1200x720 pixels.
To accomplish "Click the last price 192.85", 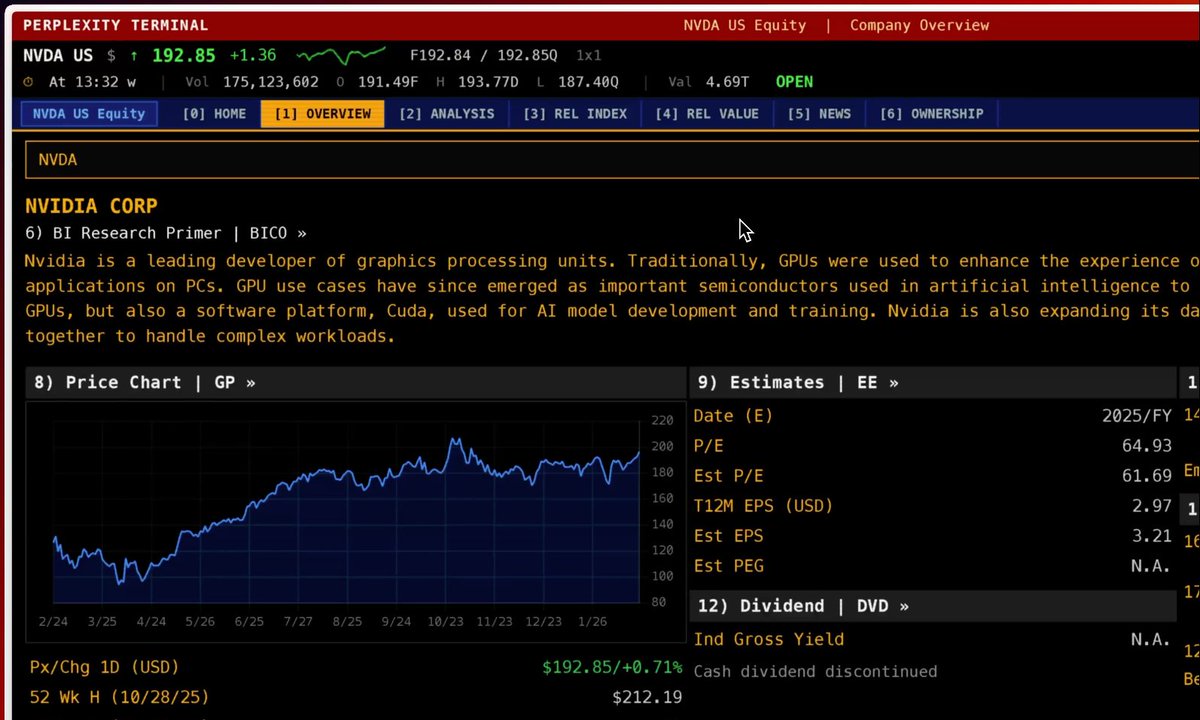I will point(184,55).
